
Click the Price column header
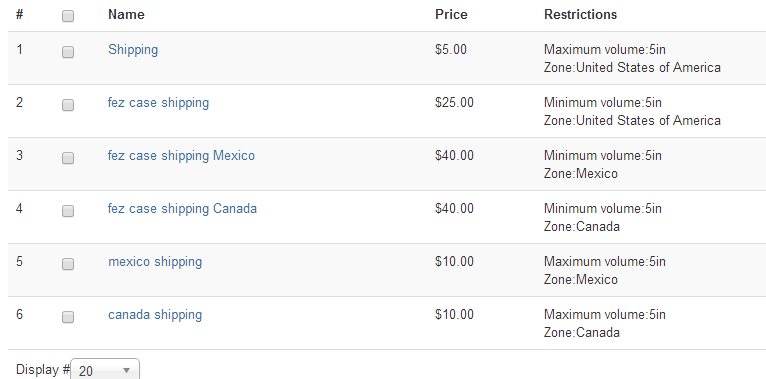(451, 15)
